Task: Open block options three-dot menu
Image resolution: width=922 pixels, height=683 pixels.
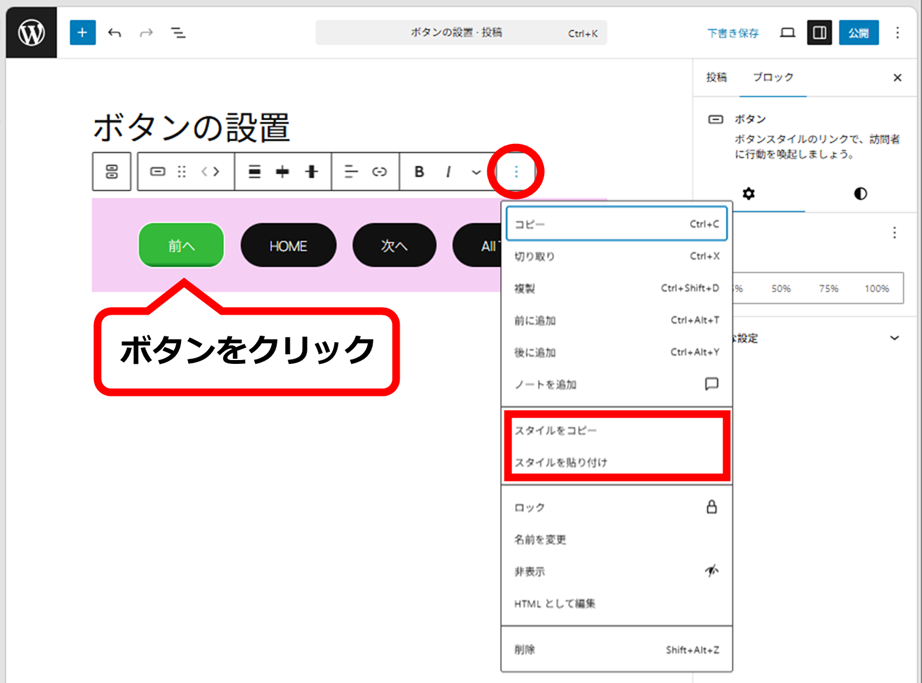Action: (516, 172)
